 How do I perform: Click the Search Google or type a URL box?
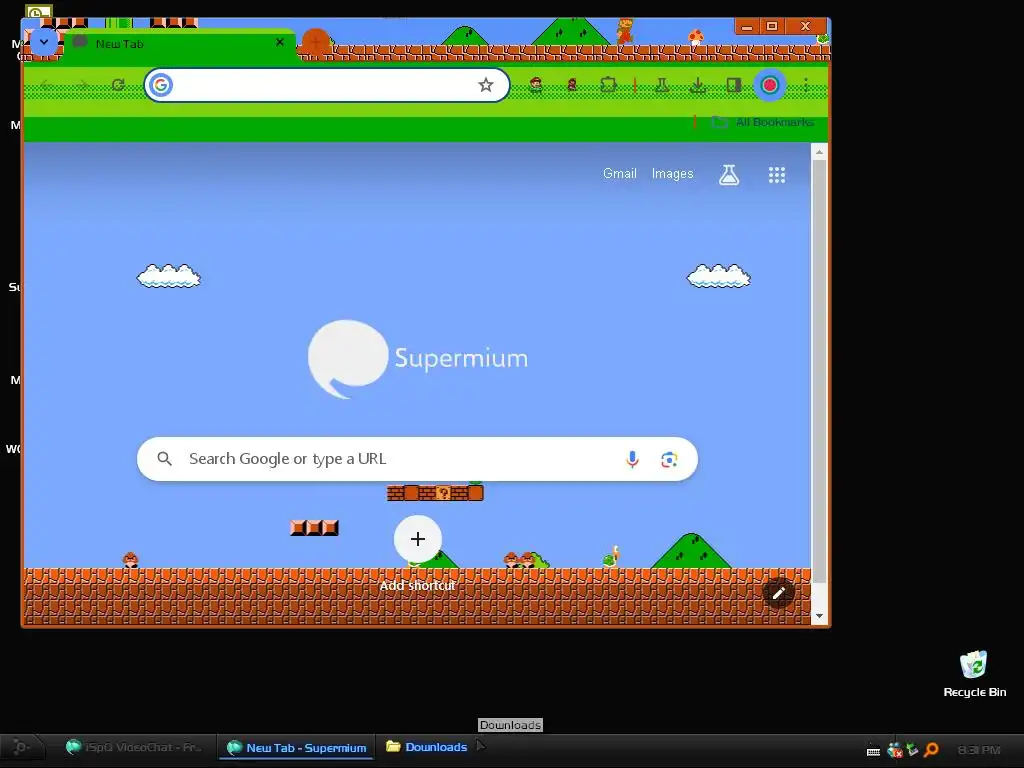point(417,459)
